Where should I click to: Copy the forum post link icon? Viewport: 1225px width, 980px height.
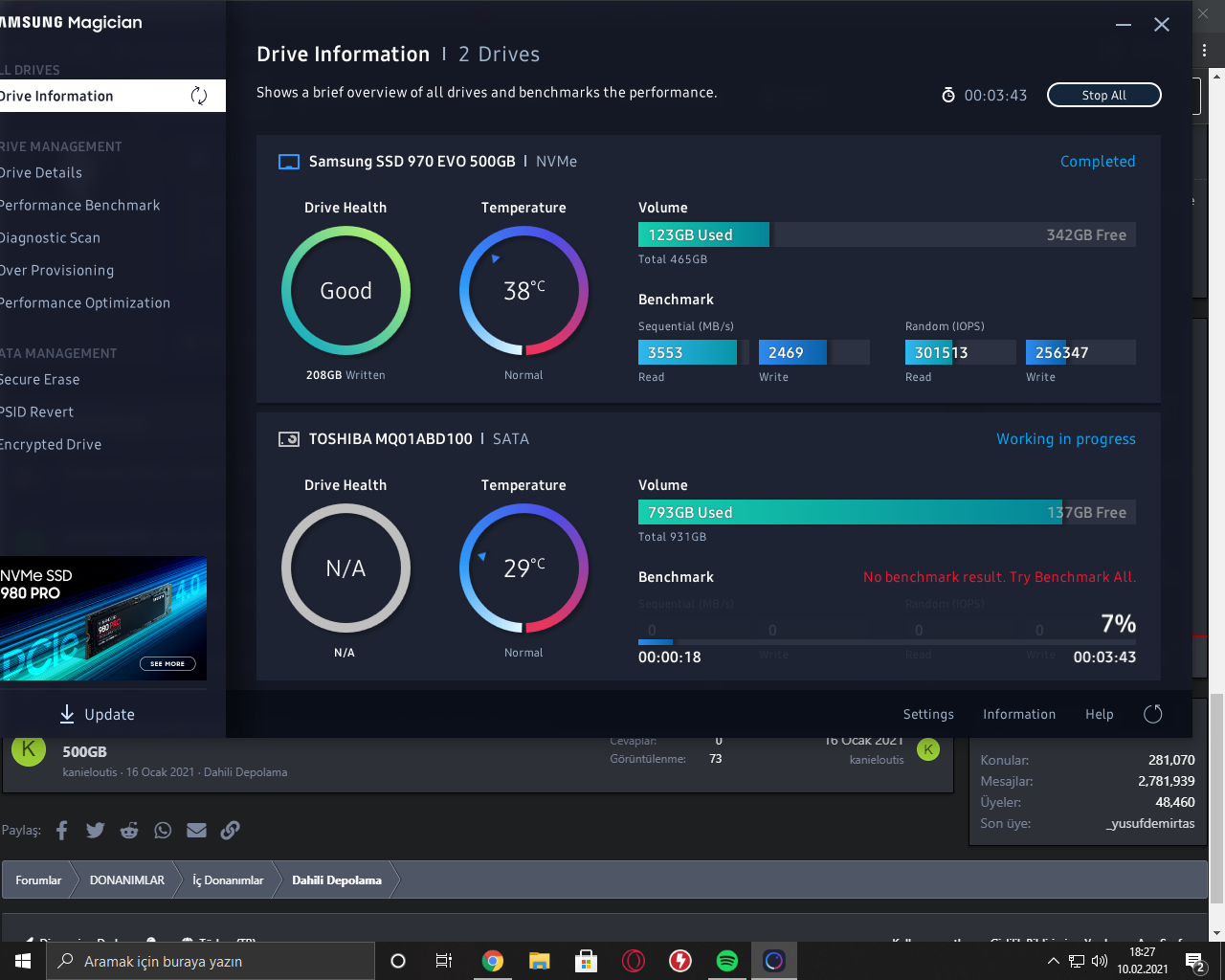pyautogui.click(x=230, y=830)
